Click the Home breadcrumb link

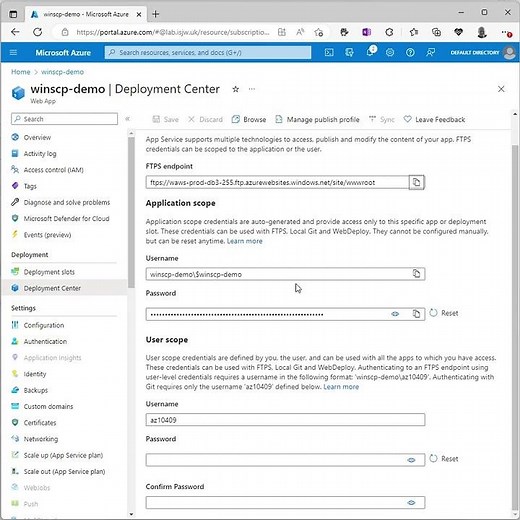tap(21, 72)
